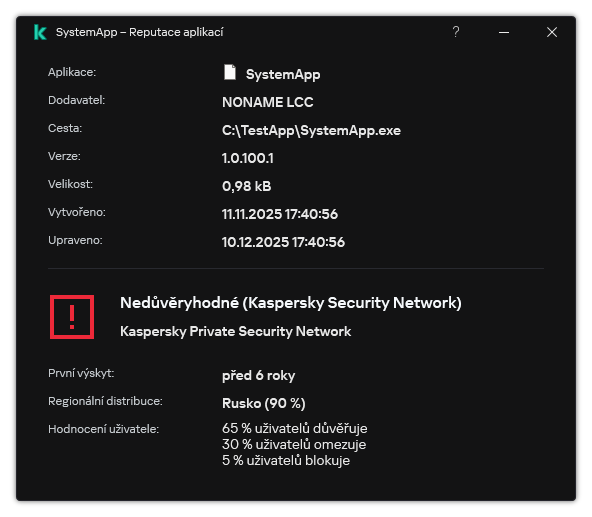The height and width of the screenshot is (517, 592).
Task: Click the Velikost: label
Action: [x=70, y=184]
